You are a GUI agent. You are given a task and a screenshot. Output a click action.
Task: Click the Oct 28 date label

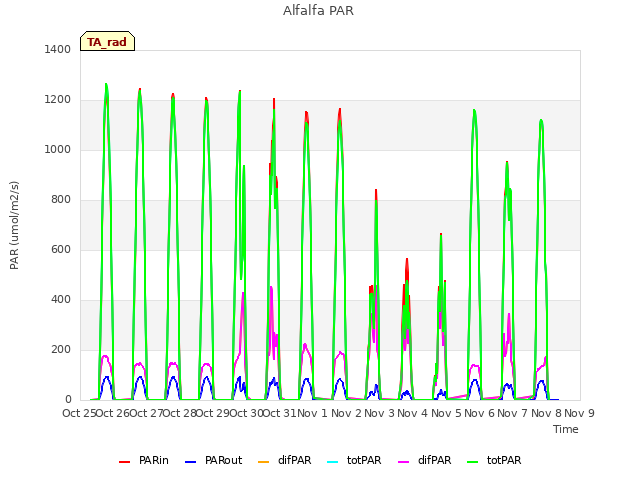(180, 413)
